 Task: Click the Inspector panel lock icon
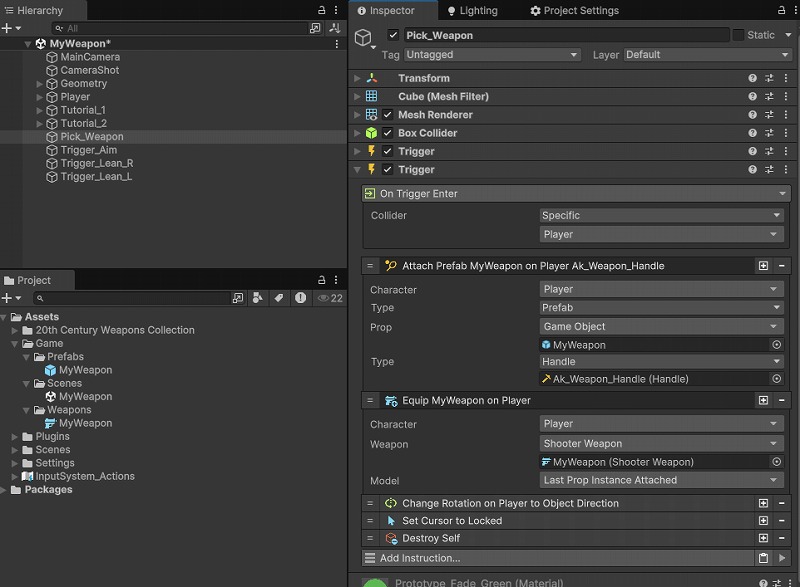click(781, 10)
